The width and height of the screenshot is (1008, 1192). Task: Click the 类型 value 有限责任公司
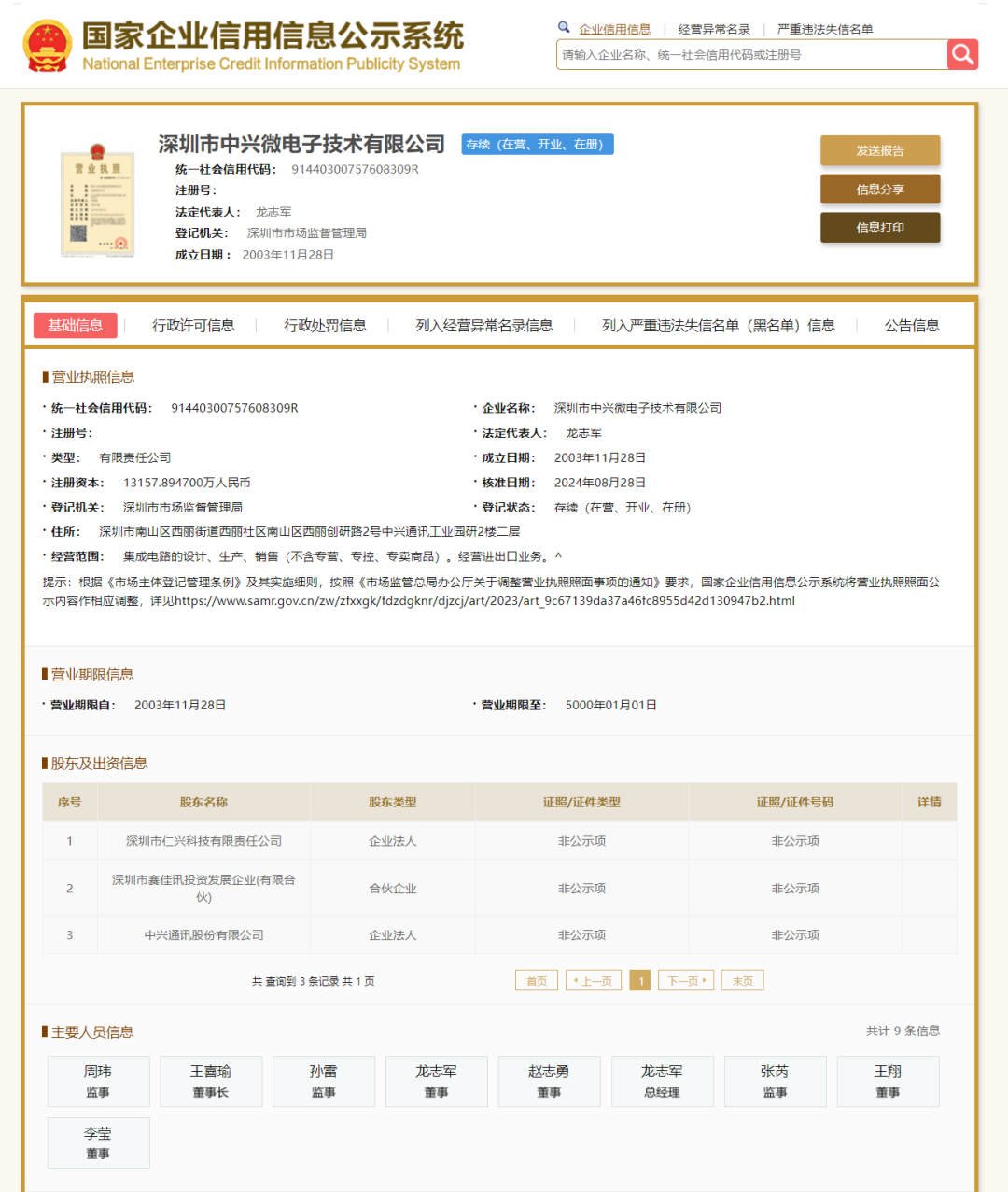tap(135, 457)
